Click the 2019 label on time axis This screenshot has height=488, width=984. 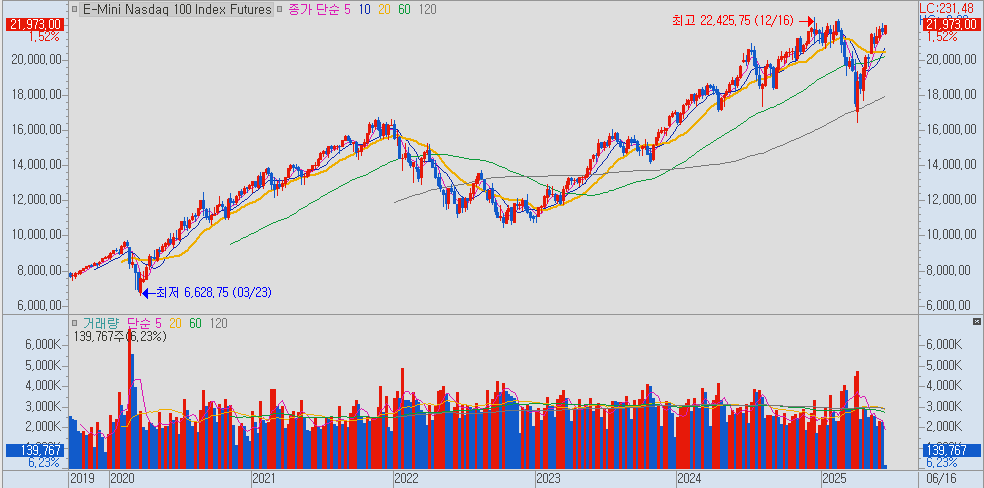[82, 479]
